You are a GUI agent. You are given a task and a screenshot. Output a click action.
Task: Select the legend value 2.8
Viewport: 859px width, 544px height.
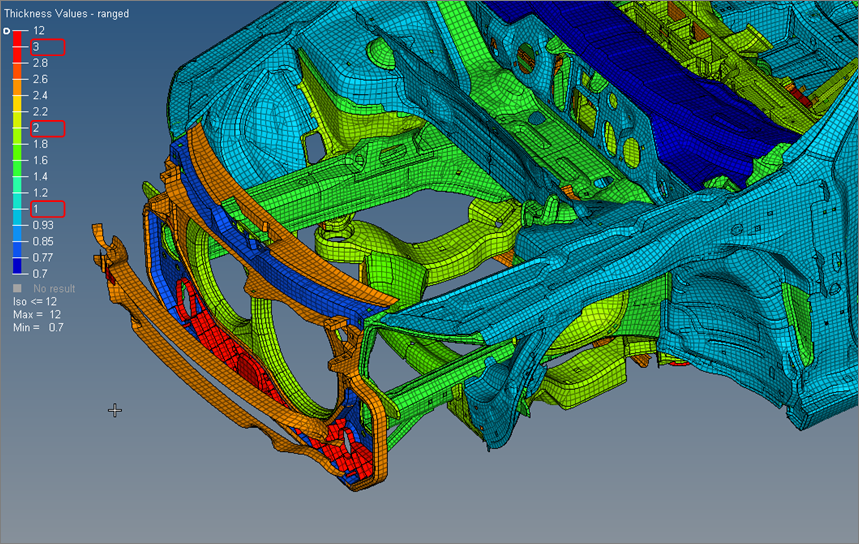(40, 63)
